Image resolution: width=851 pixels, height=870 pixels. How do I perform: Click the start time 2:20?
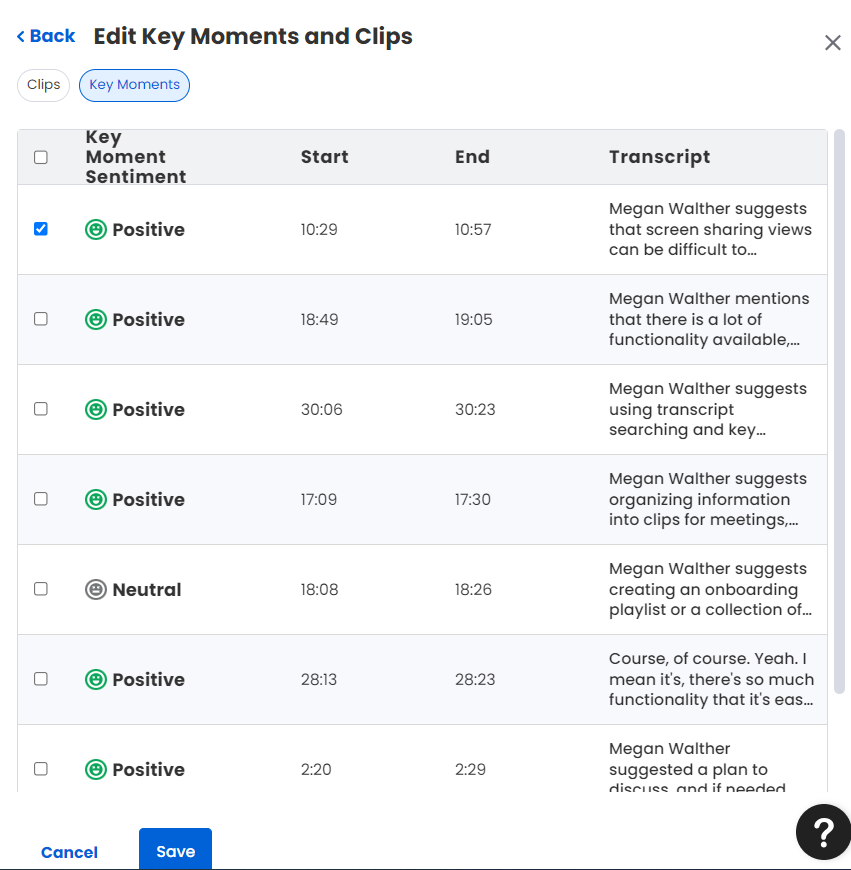point(316,769)
